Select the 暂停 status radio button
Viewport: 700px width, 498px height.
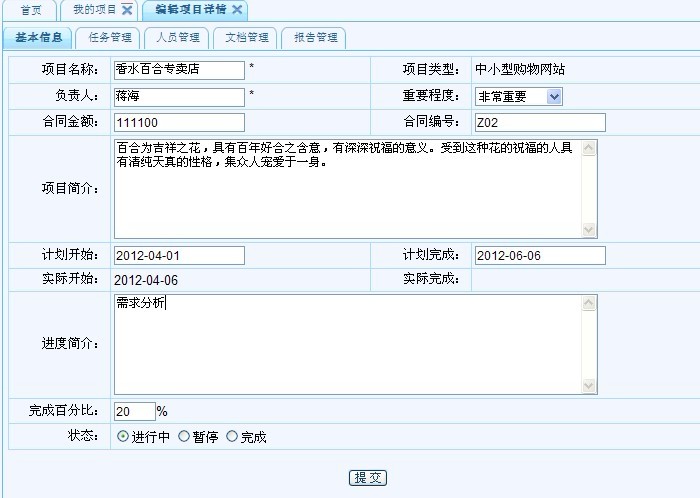pyautogui.click(x=184, y=437)
